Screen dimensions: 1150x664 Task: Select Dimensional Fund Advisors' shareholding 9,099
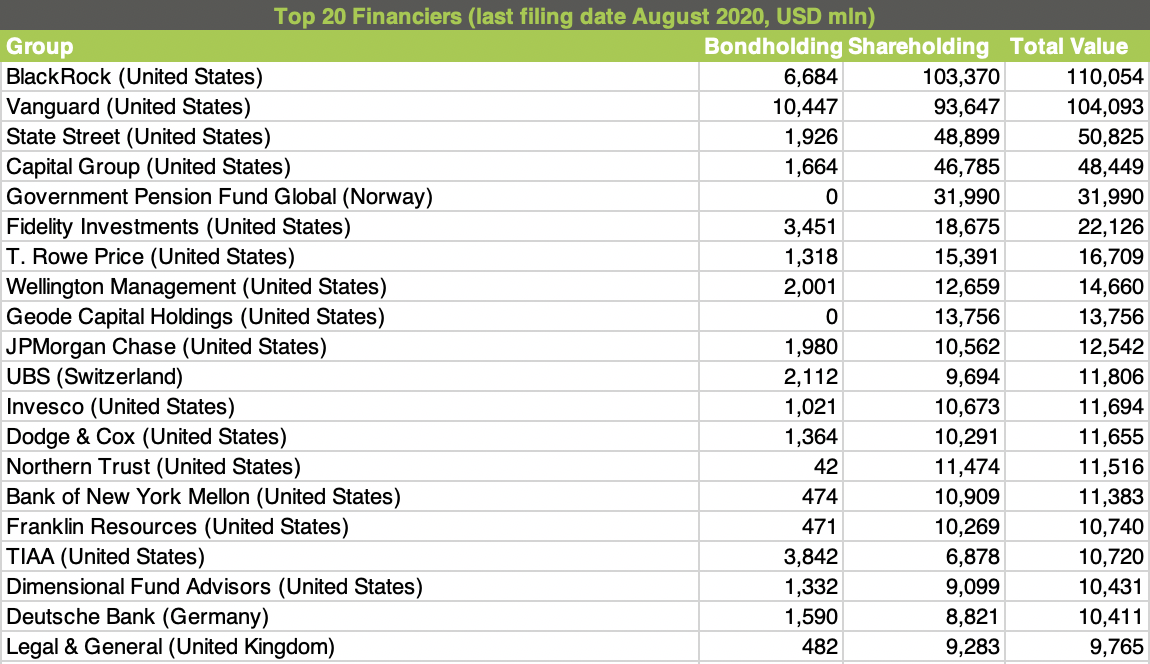coord(924,588)
